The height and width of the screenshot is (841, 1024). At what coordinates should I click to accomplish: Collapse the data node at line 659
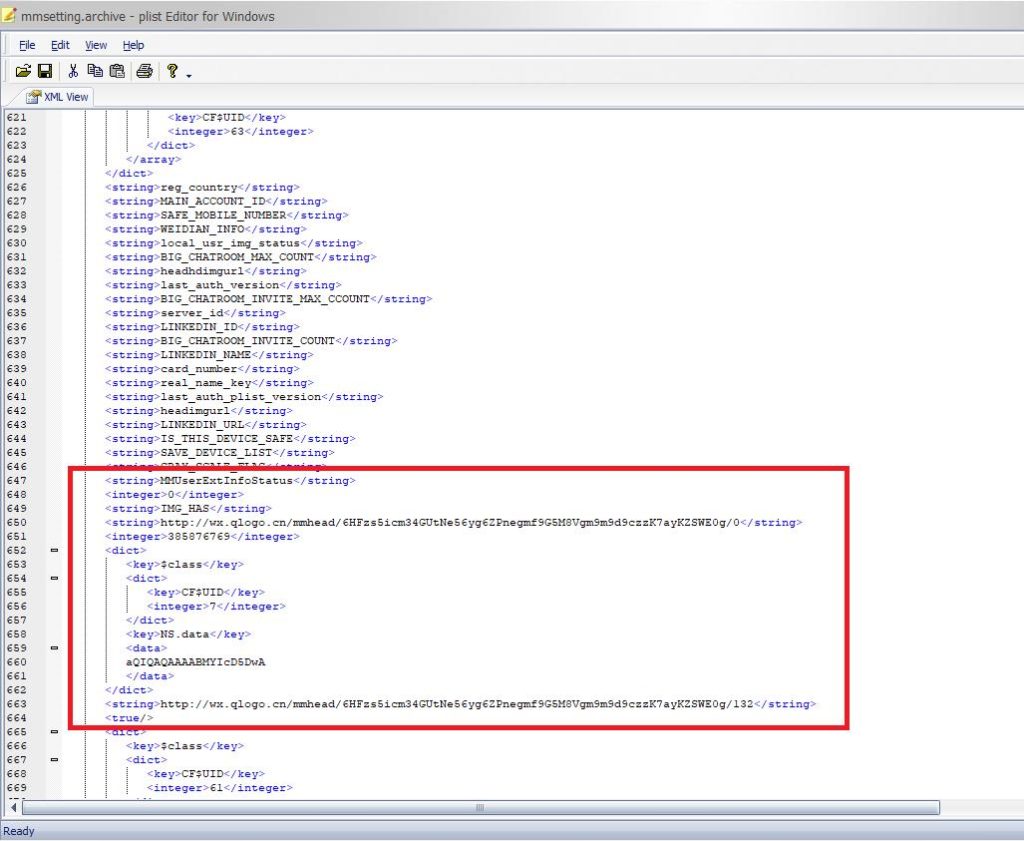pos(54,648)
